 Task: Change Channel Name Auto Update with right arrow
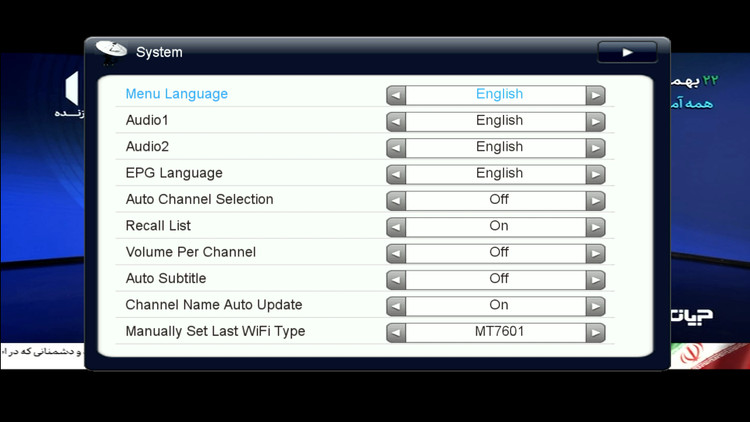595,306
